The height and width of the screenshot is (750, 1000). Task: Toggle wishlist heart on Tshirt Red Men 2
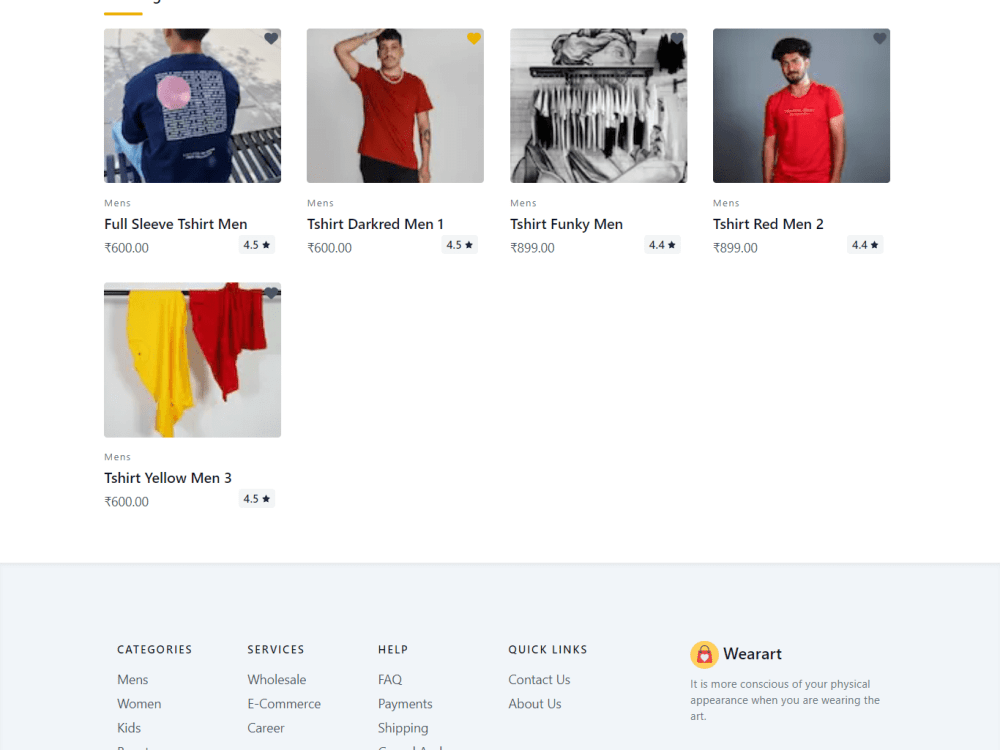[879, 38]
